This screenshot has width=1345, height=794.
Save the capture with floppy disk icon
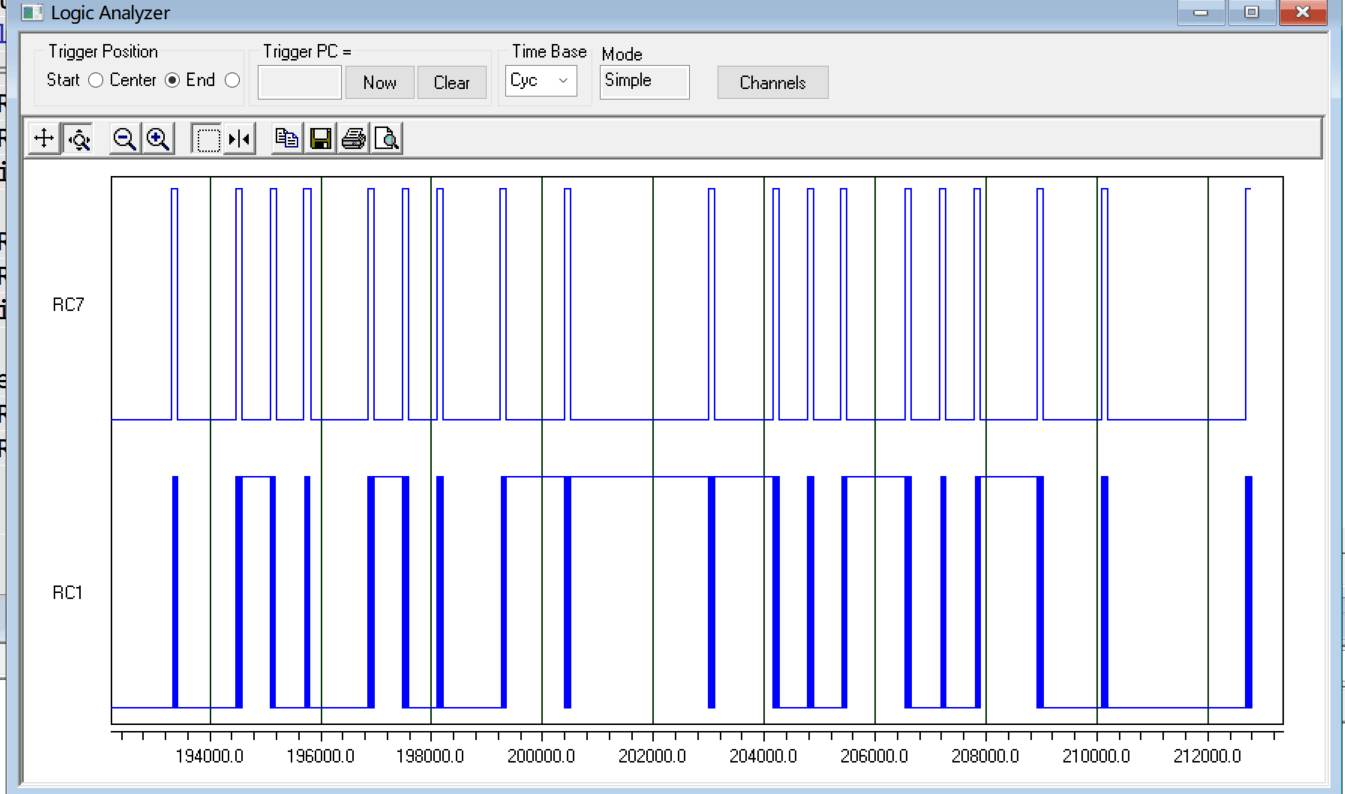pyautogui.click(x=320, y=138)
